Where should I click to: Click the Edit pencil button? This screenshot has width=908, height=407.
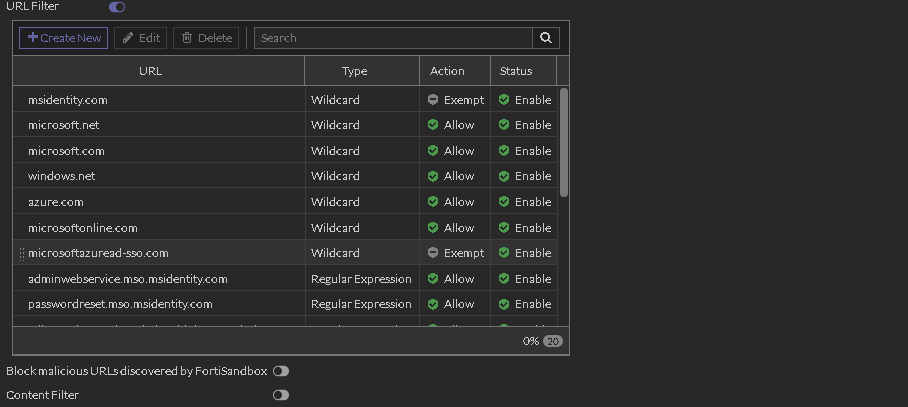click(140, 38)
